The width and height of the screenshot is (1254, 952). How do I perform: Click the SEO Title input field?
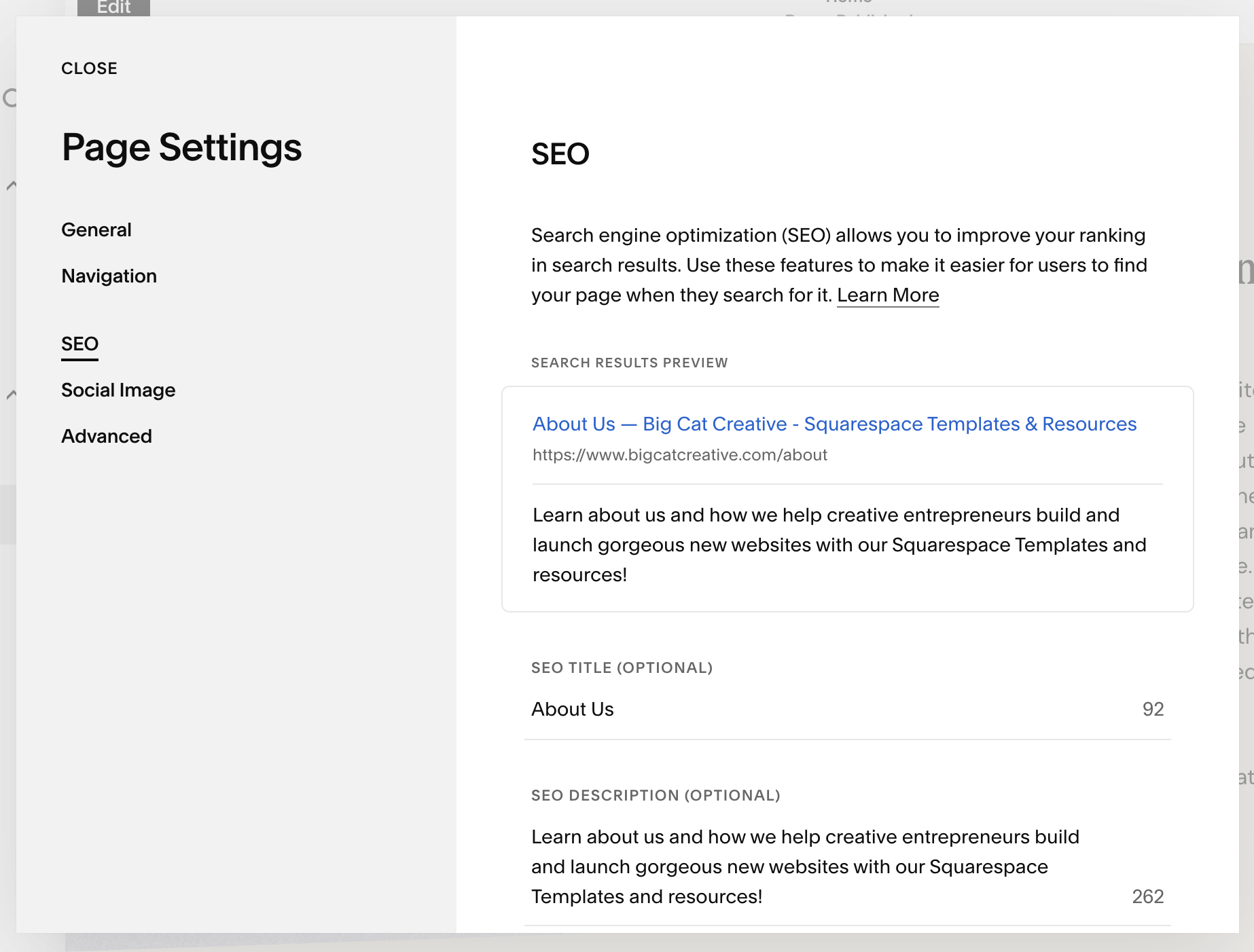pos(847,710)
